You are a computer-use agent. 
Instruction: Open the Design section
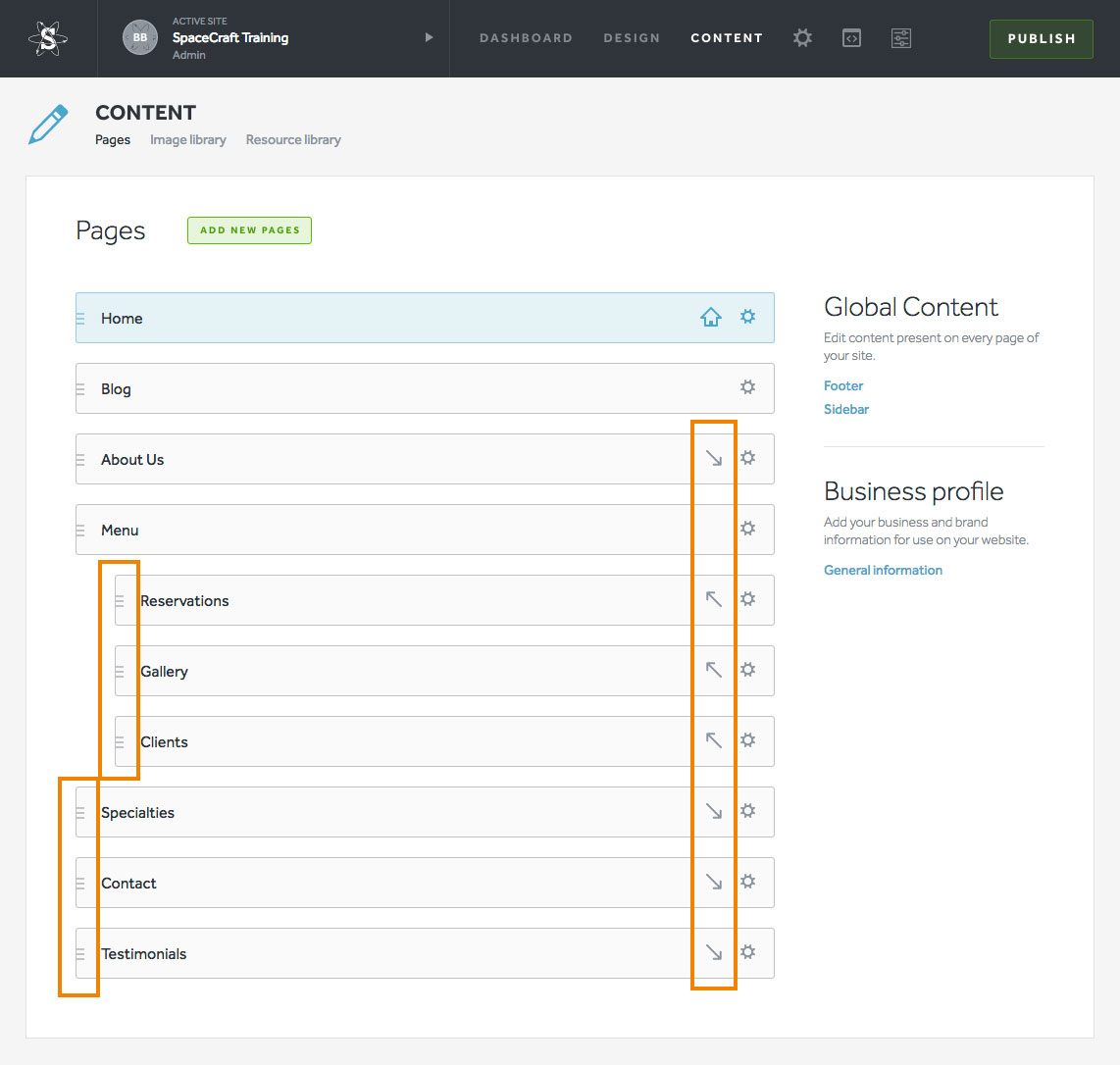pyautogui.click(x=632, y=38)
